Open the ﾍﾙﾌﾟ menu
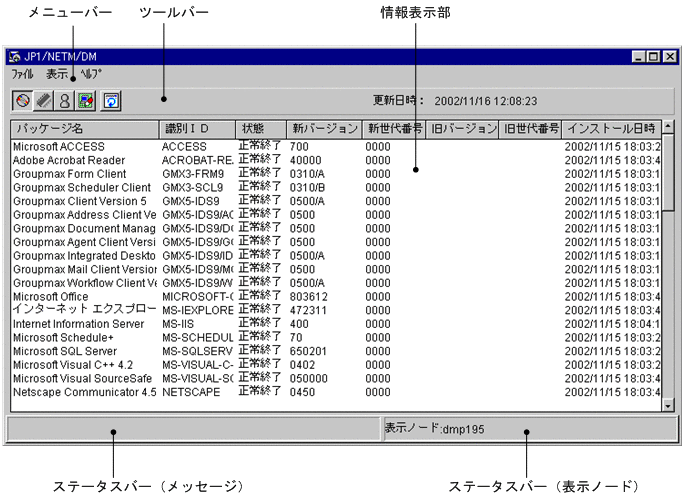The width and height of the screenshot is (685, 499). pos(91,74)
